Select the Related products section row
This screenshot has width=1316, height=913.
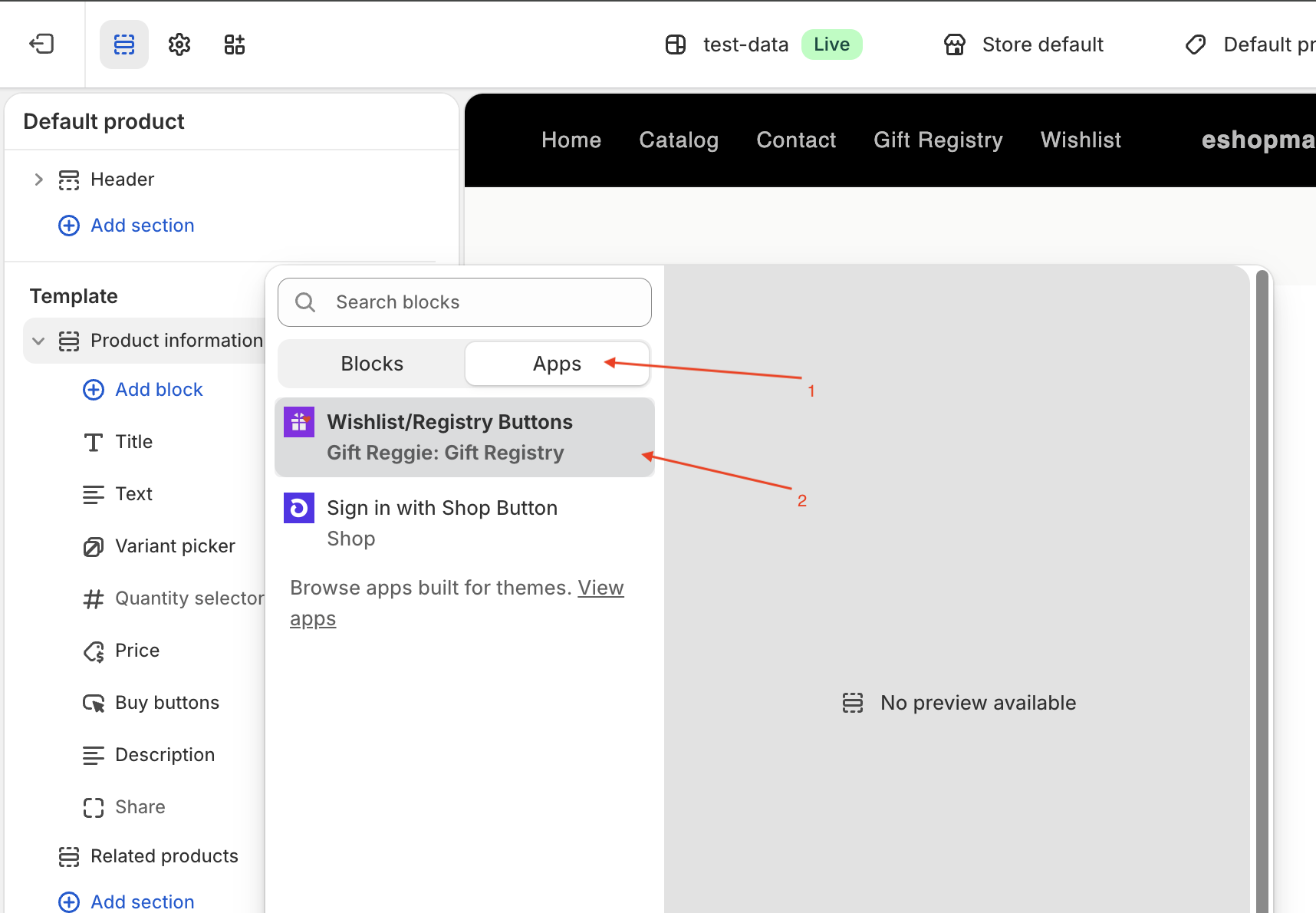pyautogui.click(x=144, y=856)
